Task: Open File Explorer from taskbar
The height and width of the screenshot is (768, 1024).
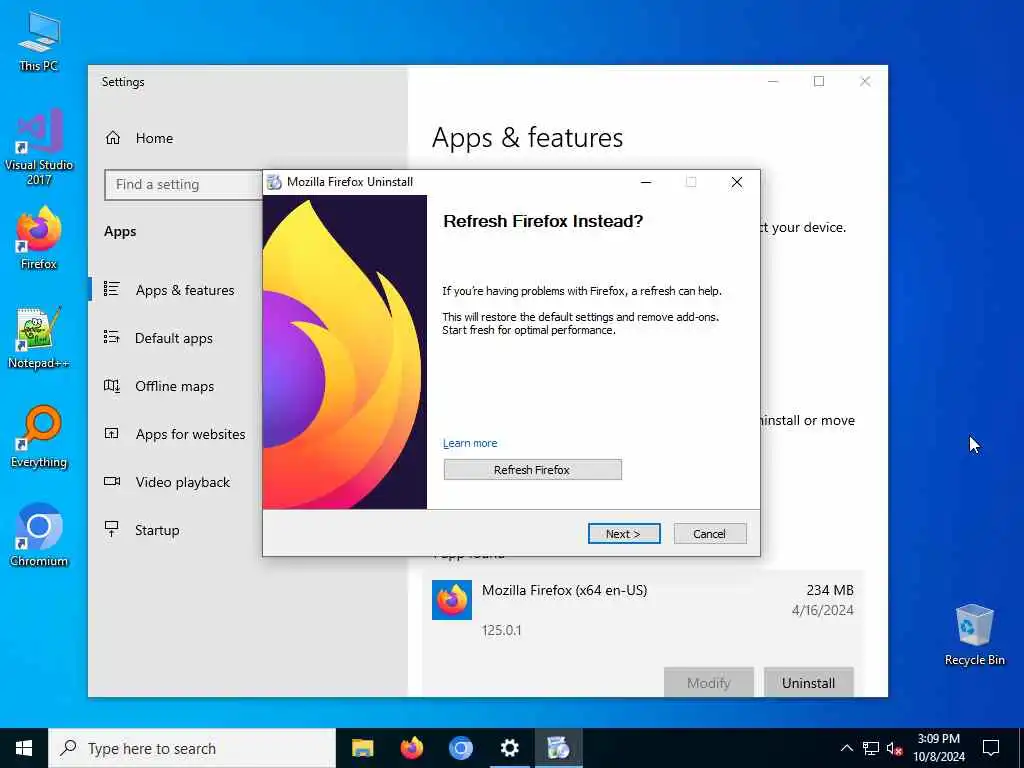Action: pyautogui.click(x=362, y=748)
